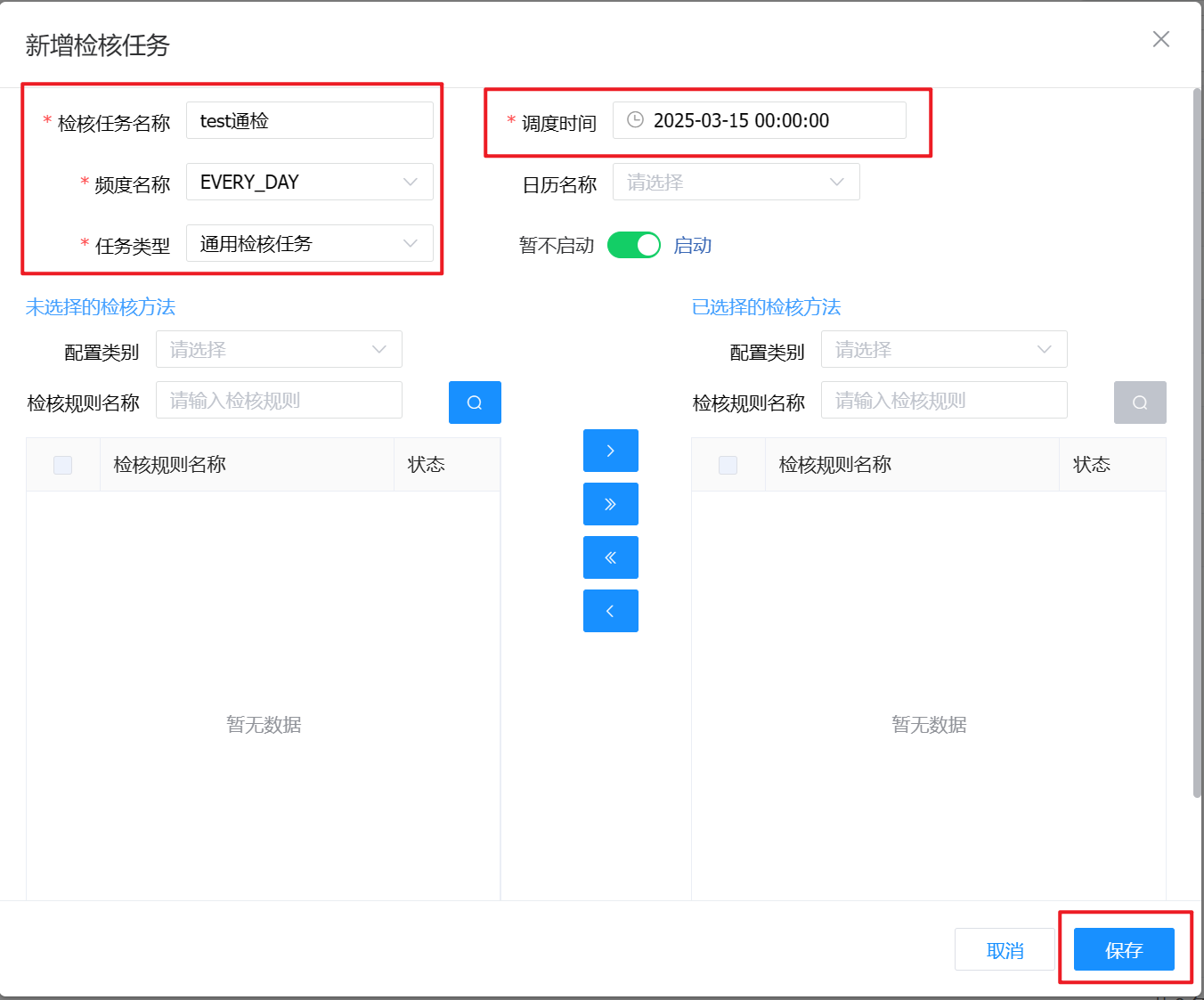The image size is (1204, 1000).
Task: Open 配置类别 dropdown under 已选择的检核方法
Action: click(x=944, y=349)
